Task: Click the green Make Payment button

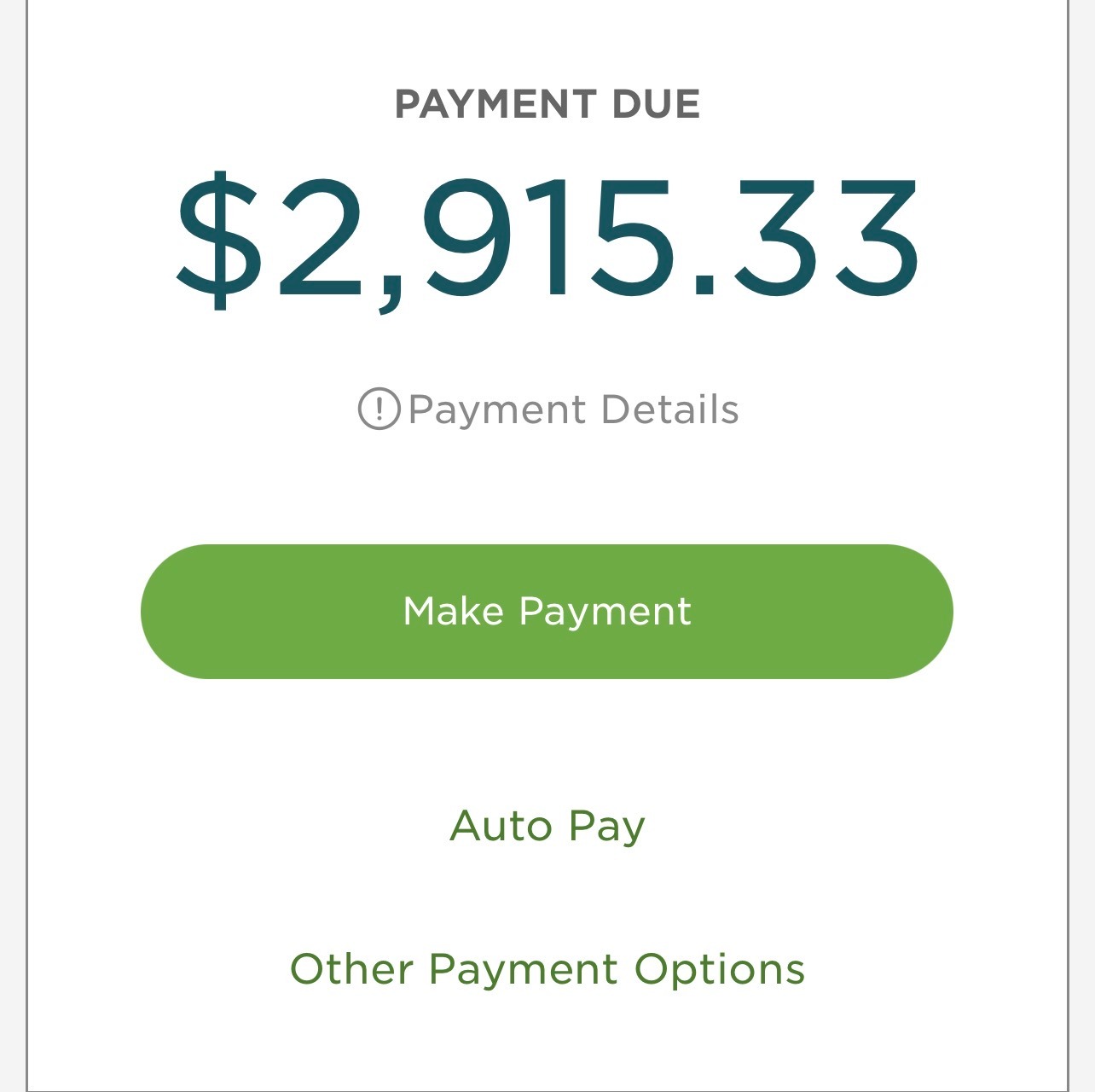Action: pyautogui.click(x=547, y=612)
